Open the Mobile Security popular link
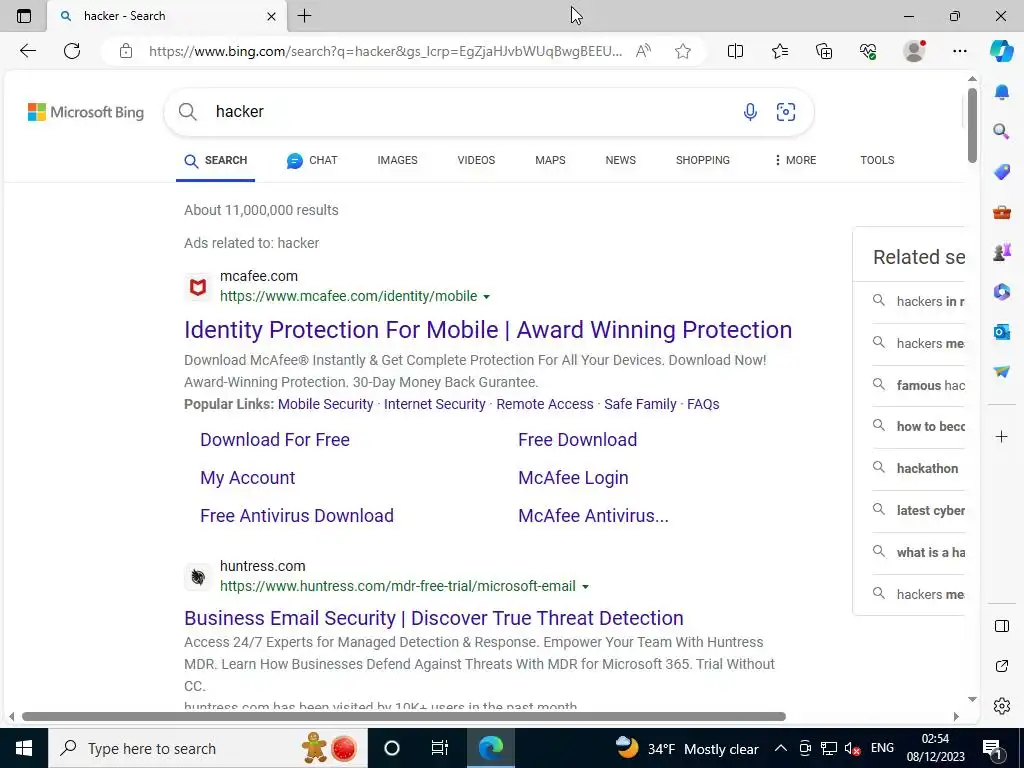This screenshot has width=1024, height=768. point(325,404)
